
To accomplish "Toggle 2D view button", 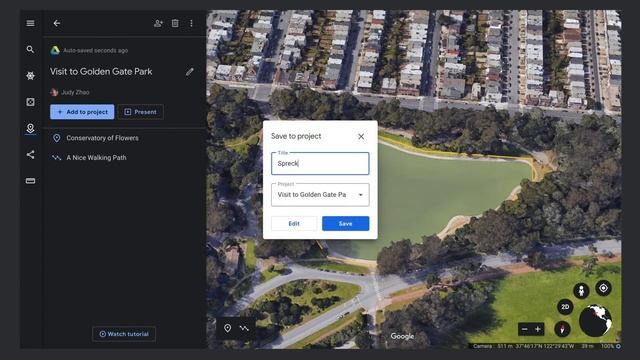I will (565, 307).
